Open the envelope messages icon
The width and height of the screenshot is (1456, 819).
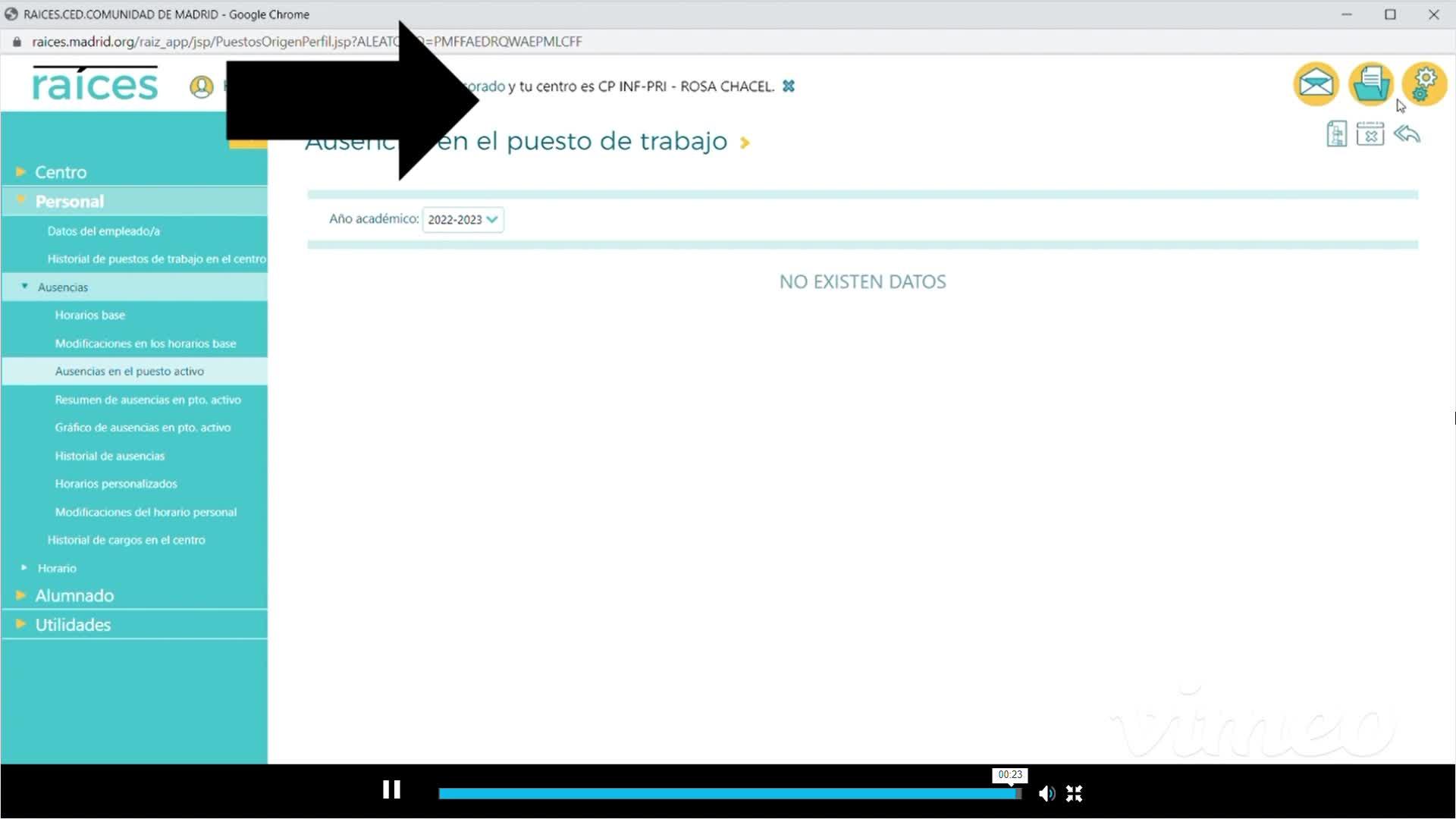(x=1316, y=83)
